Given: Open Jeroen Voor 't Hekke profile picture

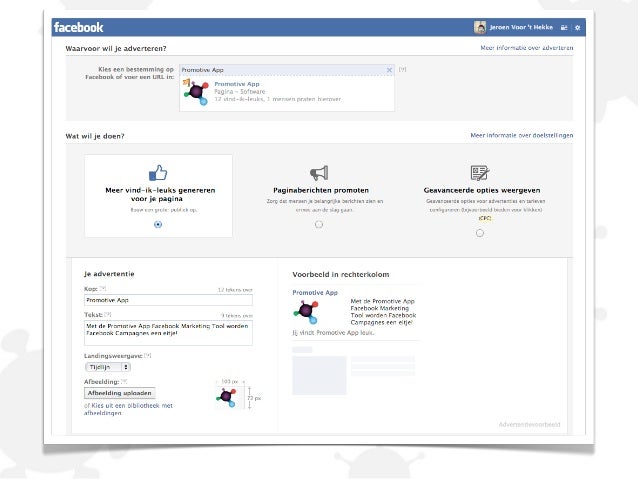Looking at the screenshot, I should (480, 27).
